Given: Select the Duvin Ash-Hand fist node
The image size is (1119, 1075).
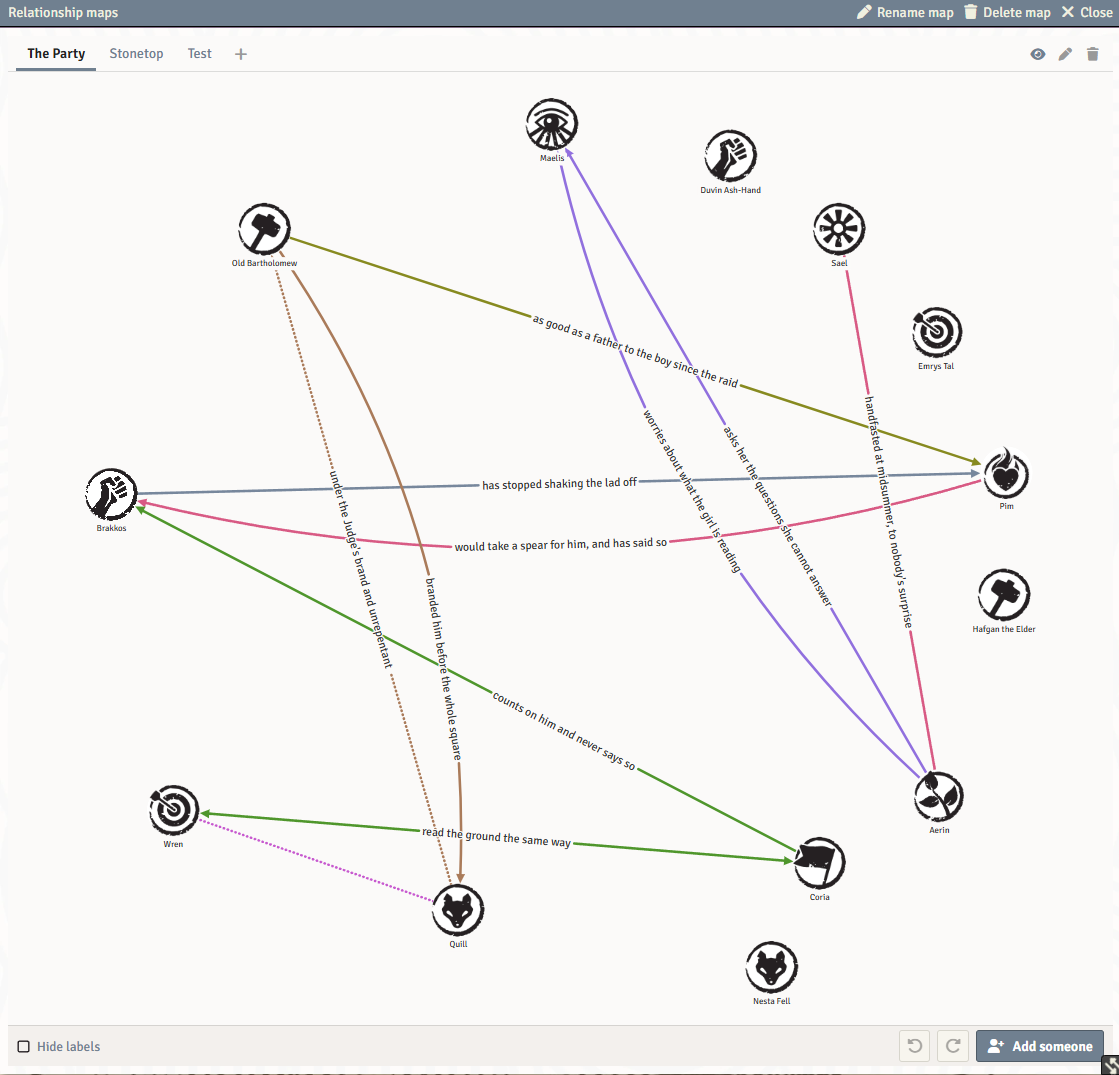Looking at the screenshot, I should (730, 156).
